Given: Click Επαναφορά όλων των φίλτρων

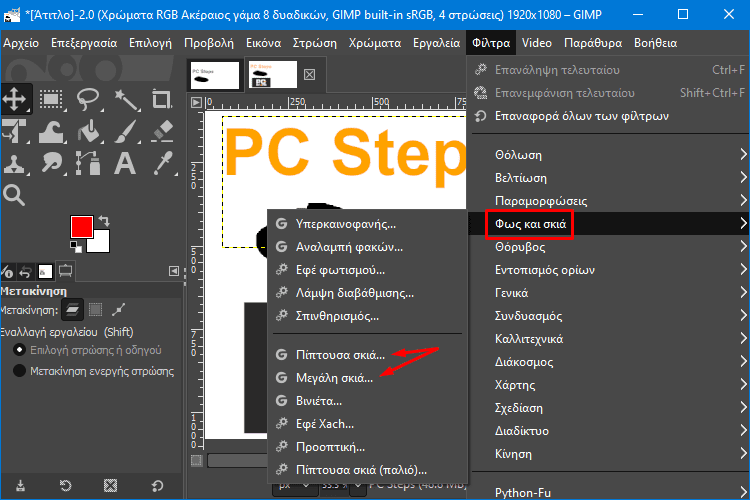Looking at the screenshot, I should click(608, 116).
